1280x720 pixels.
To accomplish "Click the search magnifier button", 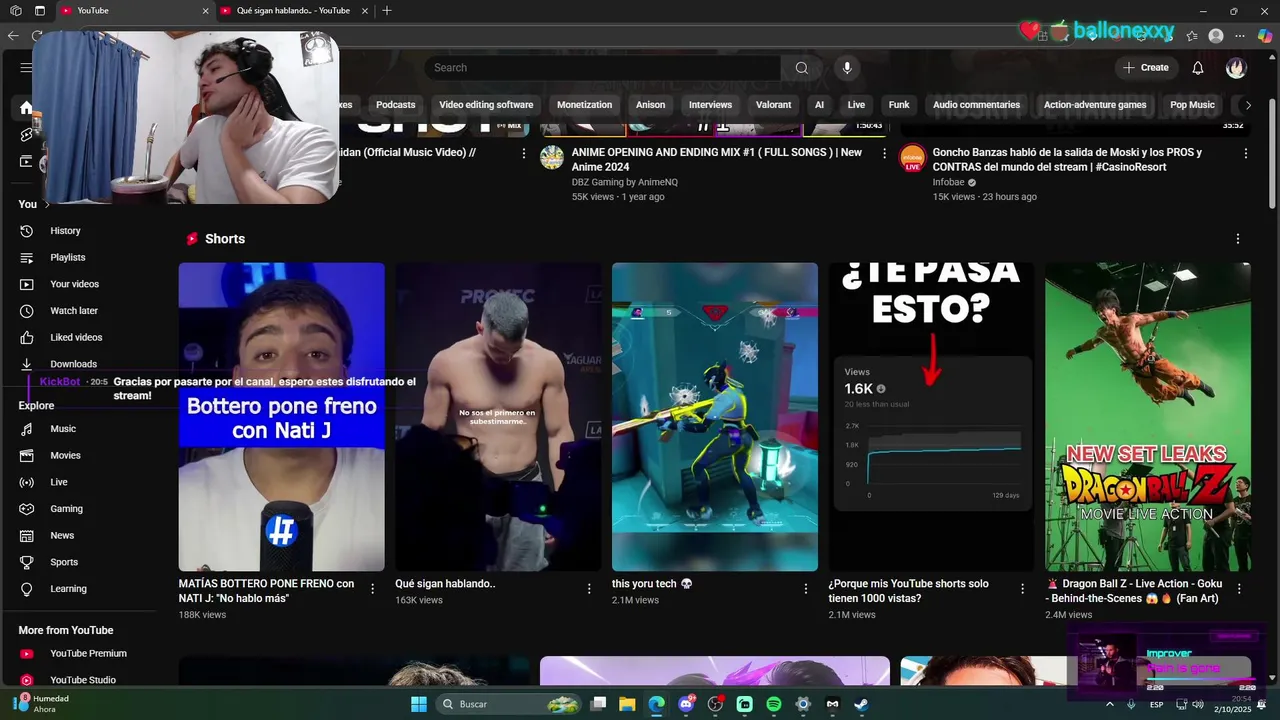I will click(x=801, y=68).
